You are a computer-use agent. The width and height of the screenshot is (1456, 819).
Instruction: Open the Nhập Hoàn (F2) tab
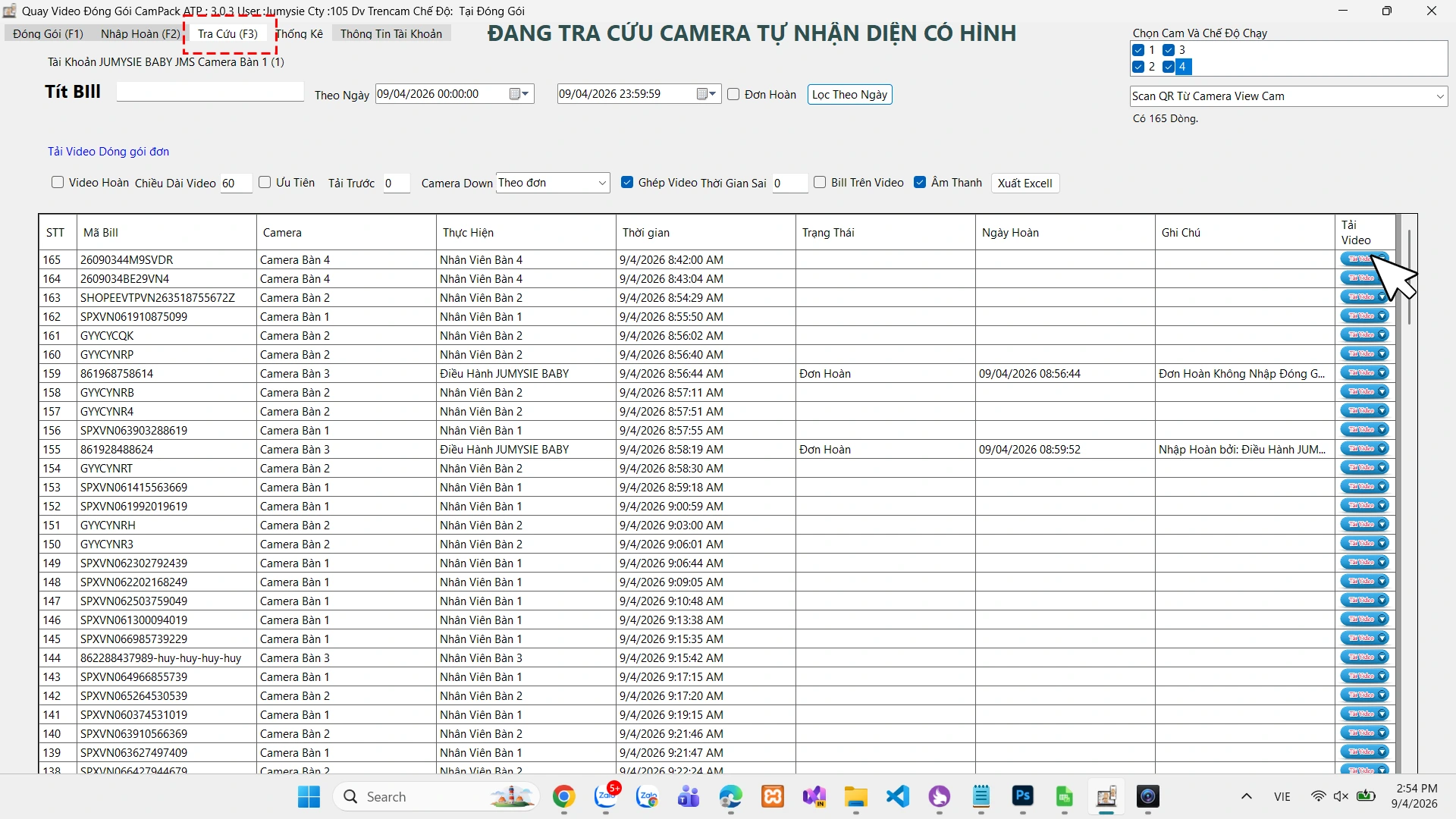[140, 33]
